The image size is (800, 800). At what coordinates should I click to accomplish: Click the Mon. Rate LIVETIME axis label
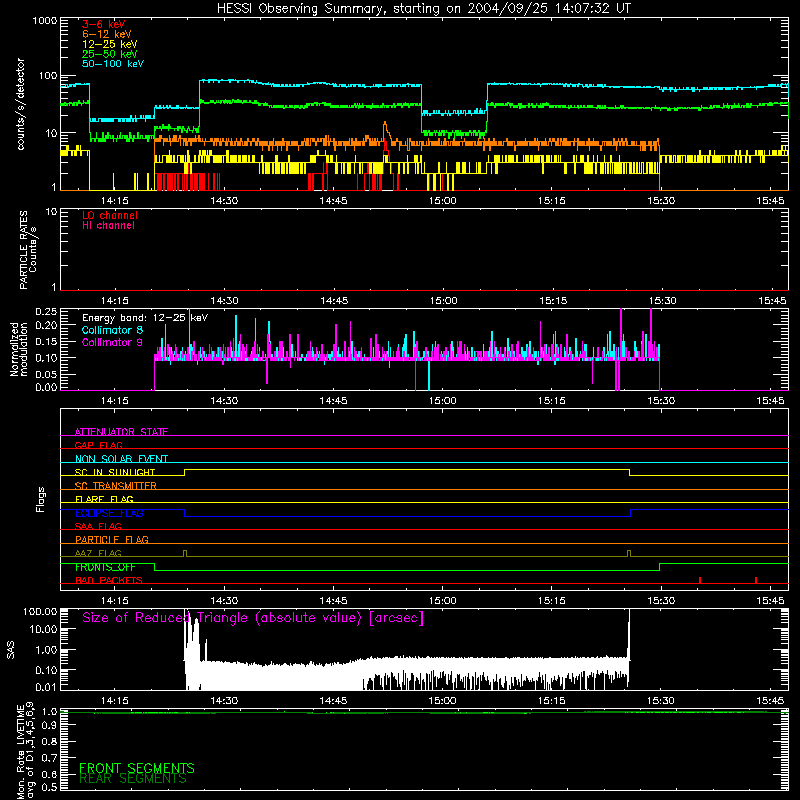point(26,750)
